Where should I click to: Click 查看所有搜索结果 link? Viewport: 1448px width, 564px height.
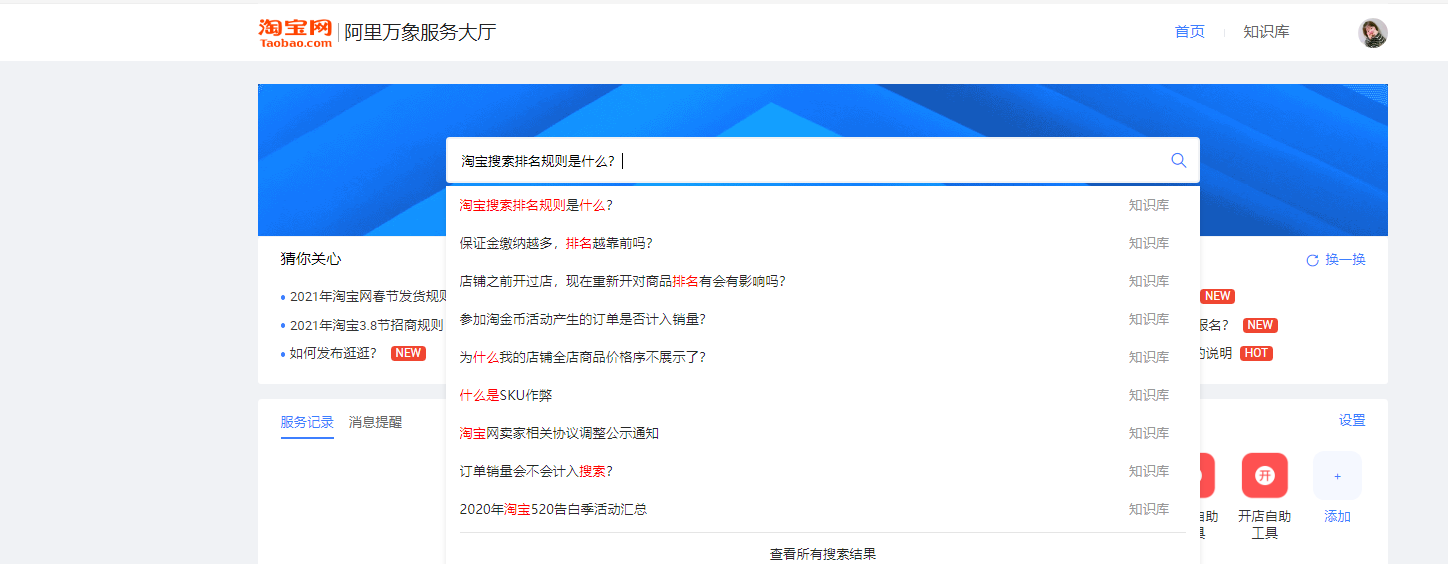point(822,553)
